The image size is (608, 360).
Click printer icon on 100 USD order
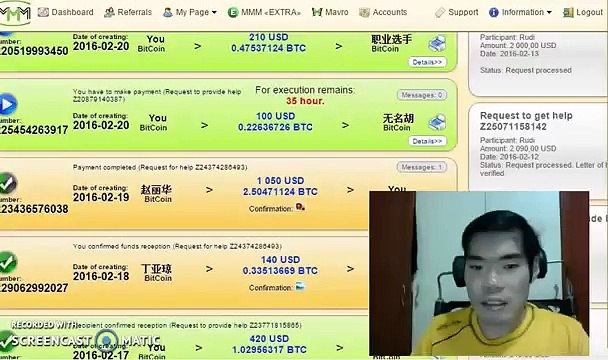[x=437, y=123]
